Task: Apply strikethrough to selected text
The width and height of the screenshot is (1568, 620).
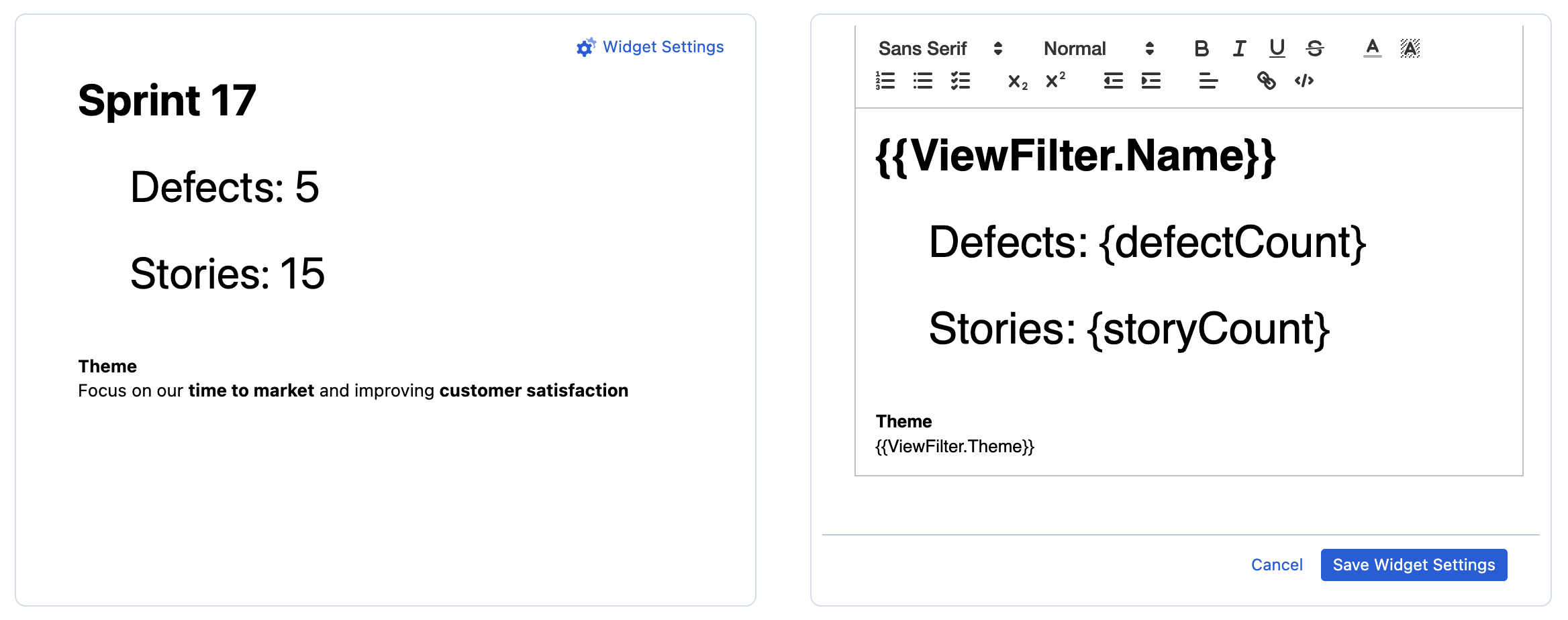Action: [1314, 48]
